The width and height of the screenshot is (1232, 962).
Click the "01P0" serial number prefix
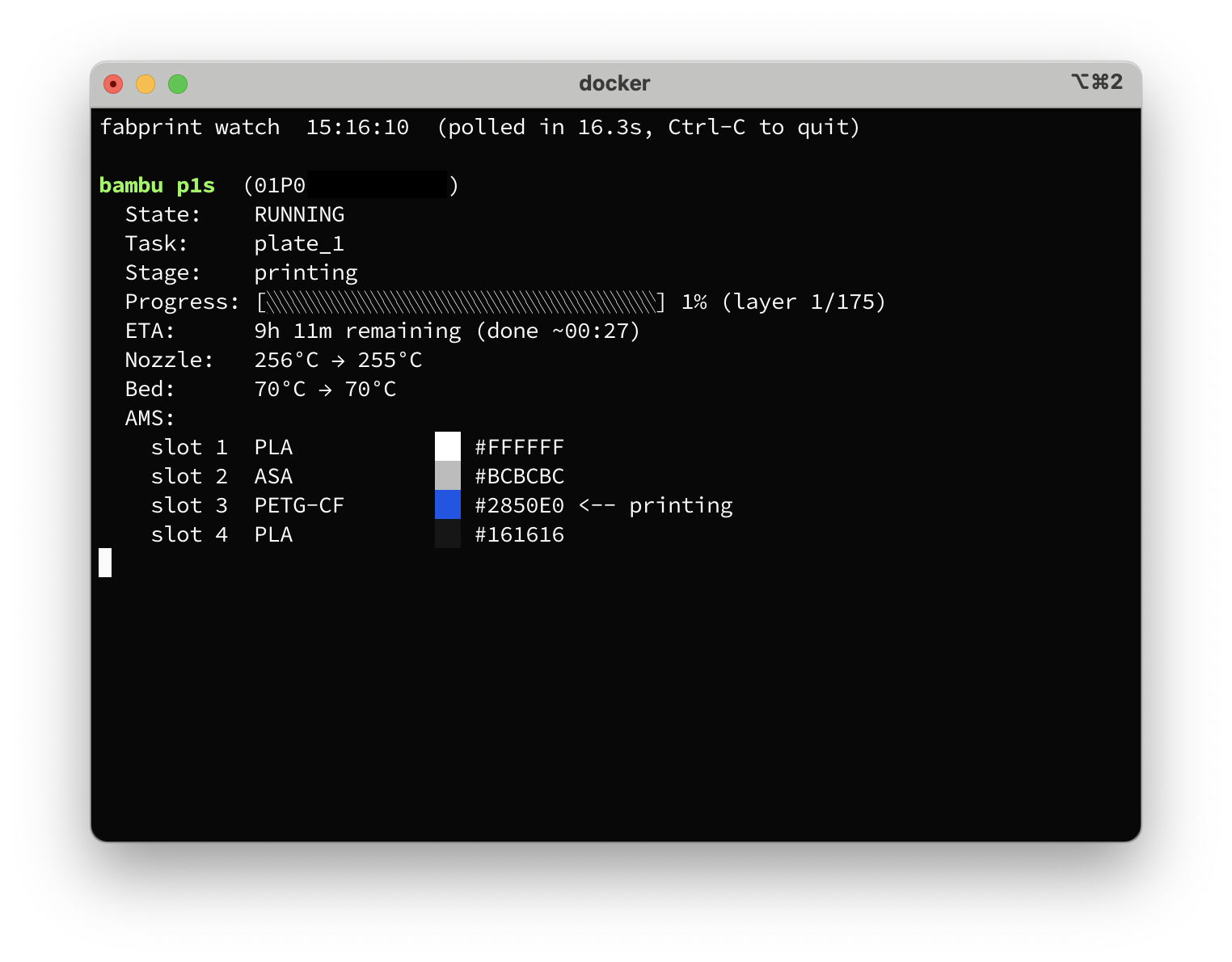point(280,186)
